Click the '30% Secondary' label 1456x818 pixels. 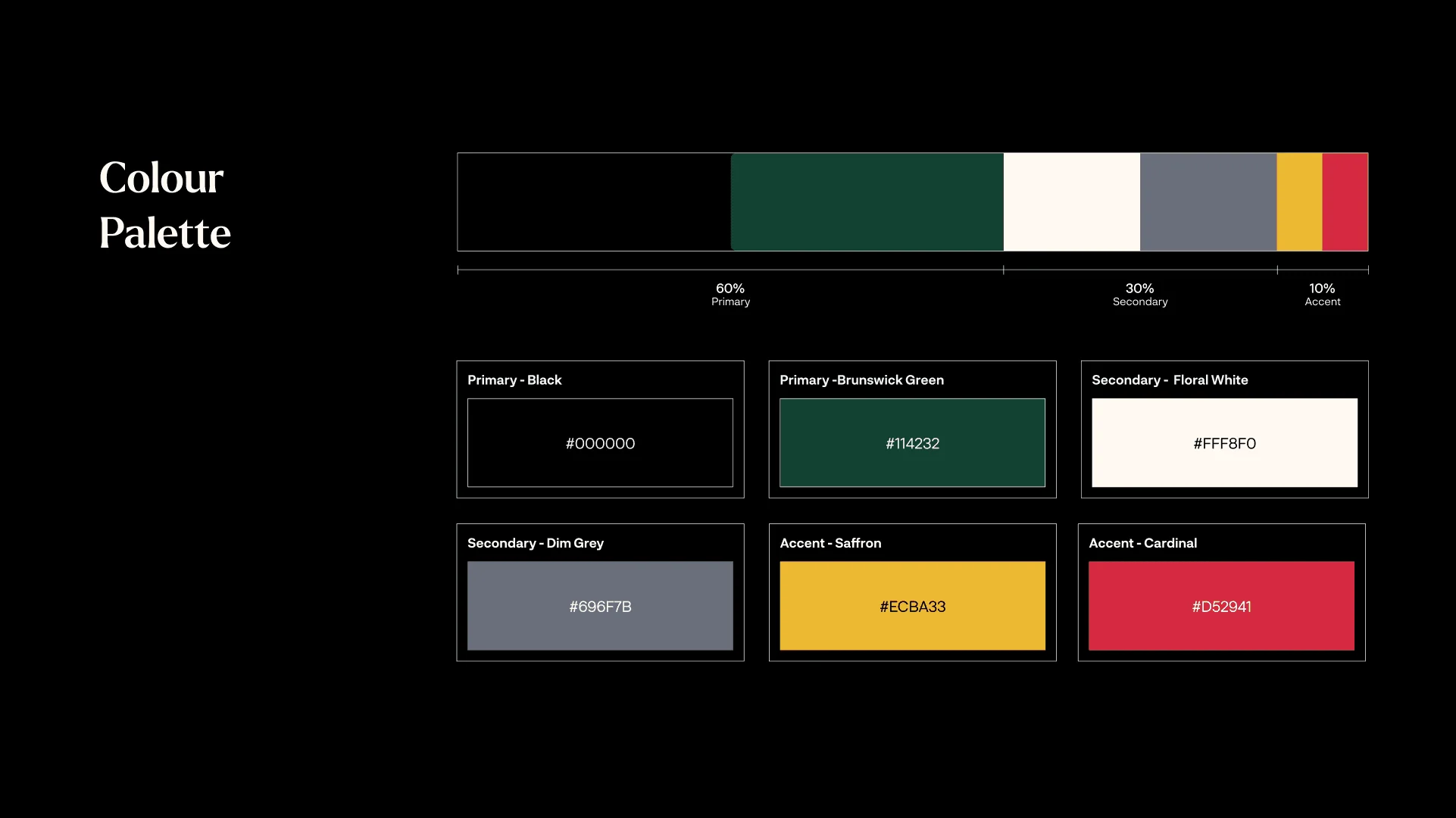click(1140, 294)
